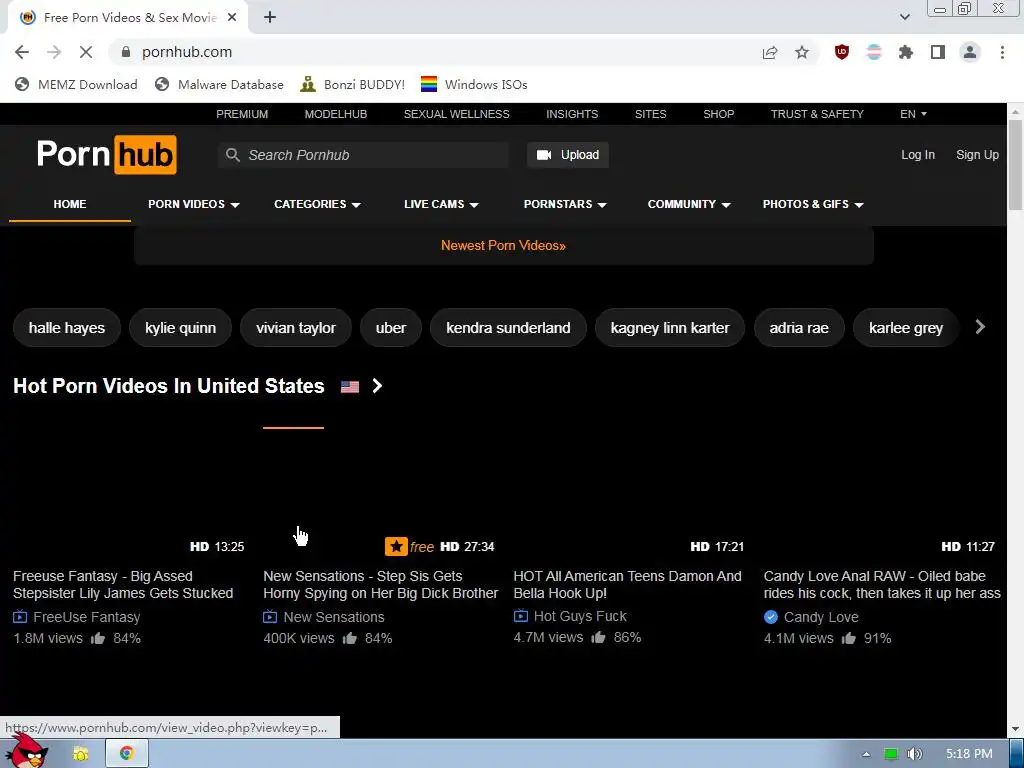Stop loading the page with the X button
Image resolution: width=1024 pixels, height=768 pixels.
coord(86,52)
